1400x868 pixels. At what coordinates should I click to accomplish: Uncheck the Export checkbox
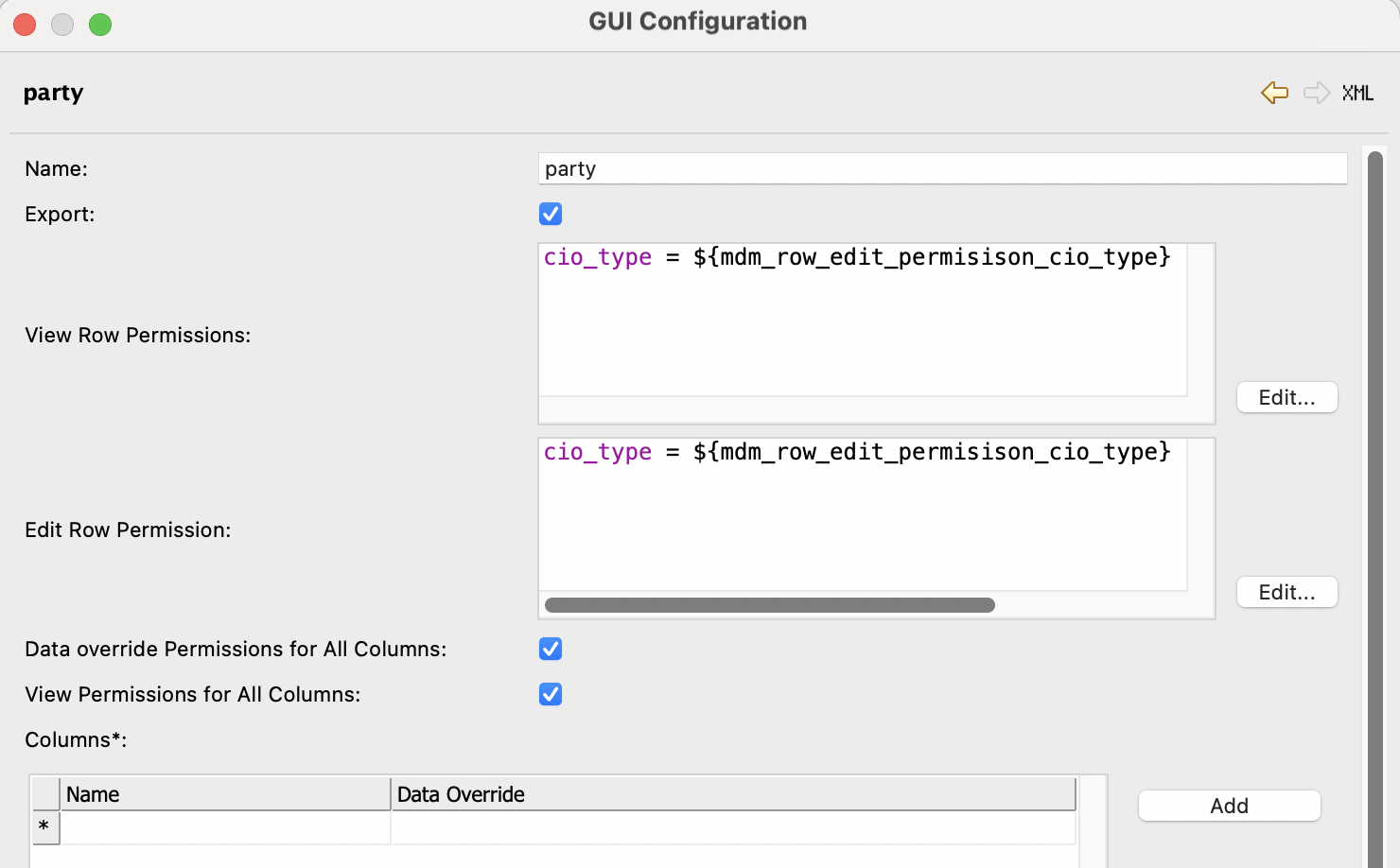click(x=551, y=214)
